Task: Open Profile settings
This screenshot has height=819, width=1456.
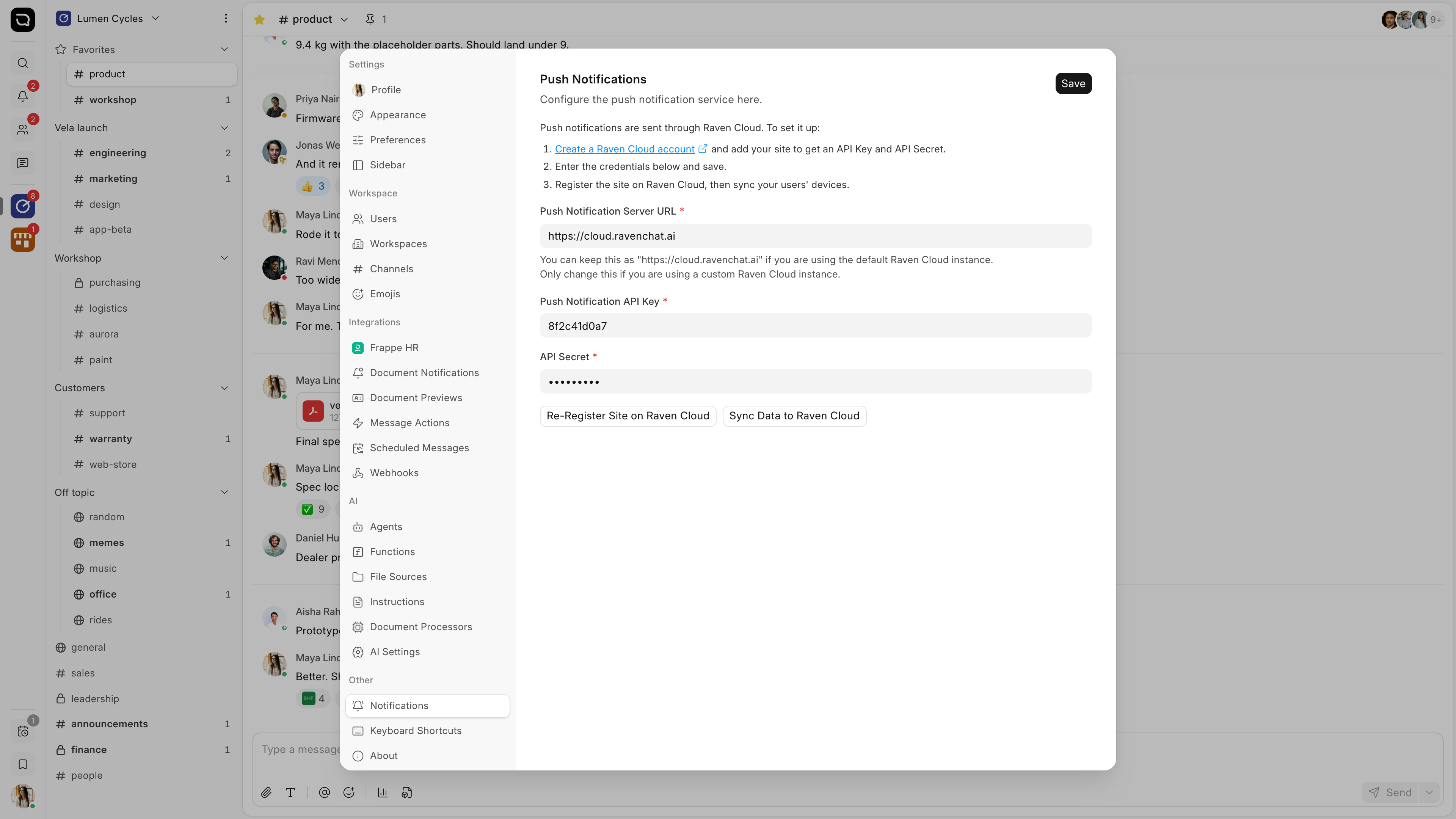Action: point(427,90)
